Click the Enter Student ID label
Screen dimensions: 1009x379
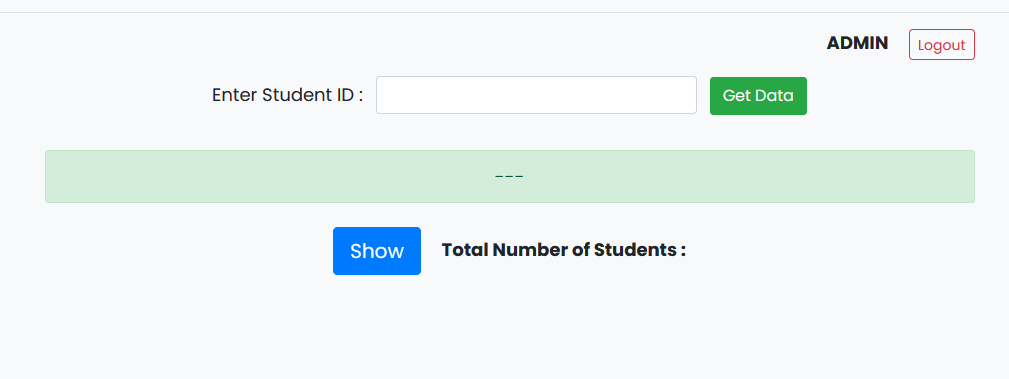(x=288, y=95)
